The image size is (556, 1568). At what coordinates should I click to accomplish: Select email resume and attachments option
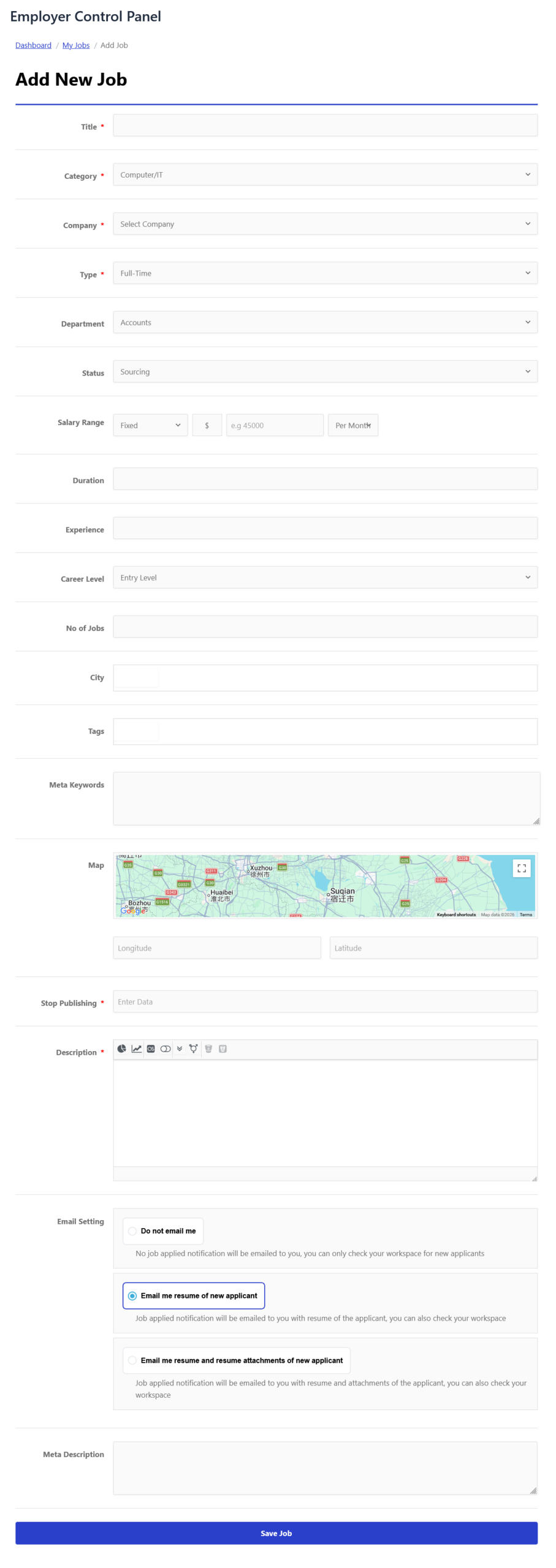point(132,1360)
